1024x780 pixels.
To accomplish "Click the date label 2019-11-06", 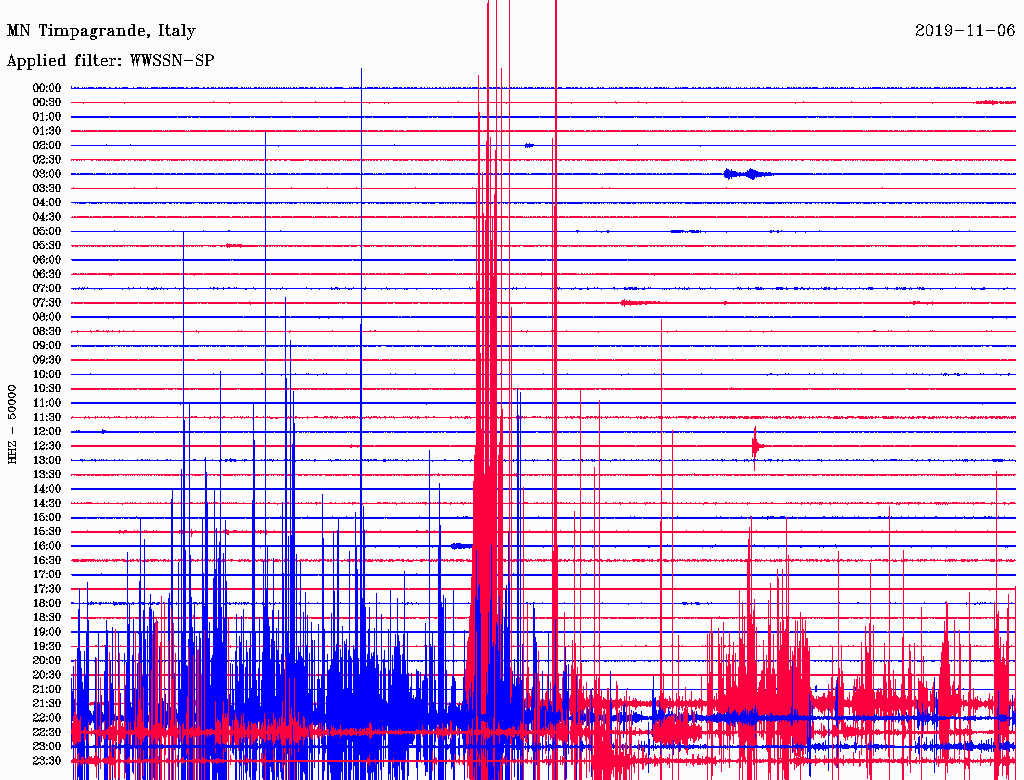I will click(965, 30).
